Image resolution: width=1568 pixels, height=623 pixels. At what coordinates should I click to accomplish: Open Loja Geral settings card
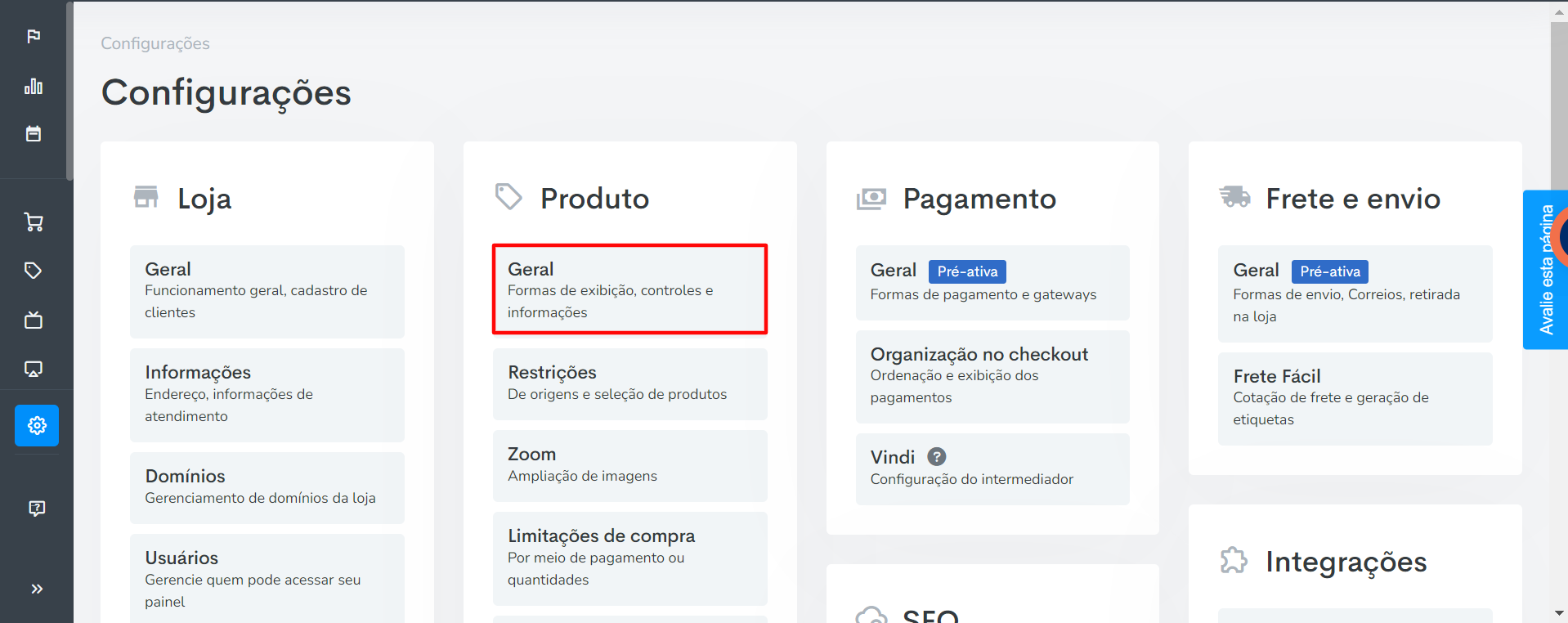pos(267,291)
